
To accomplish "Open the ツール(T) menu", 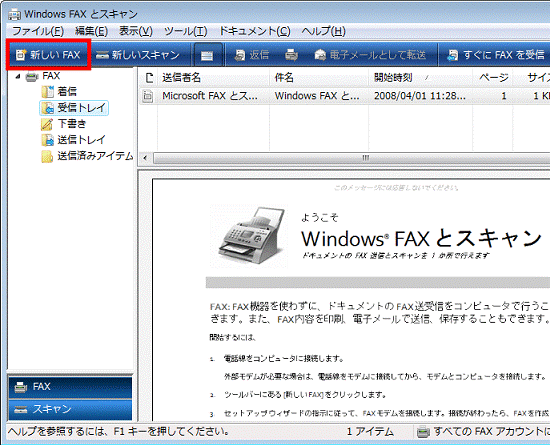I will coord(186,31).
